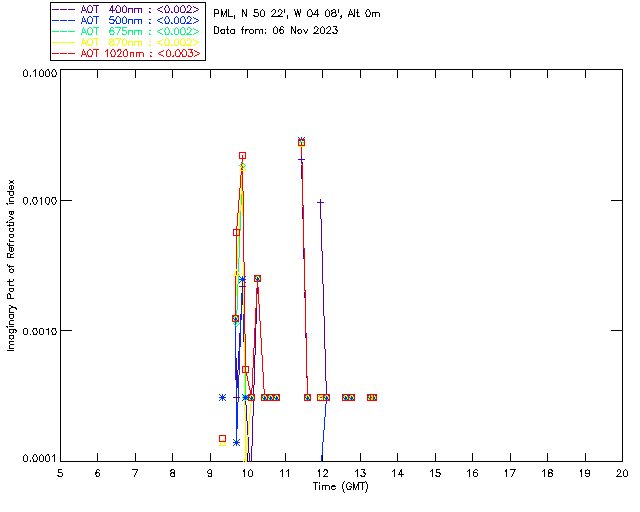Click the highest red square marker near 10 GMT

(x=242, y=156)
